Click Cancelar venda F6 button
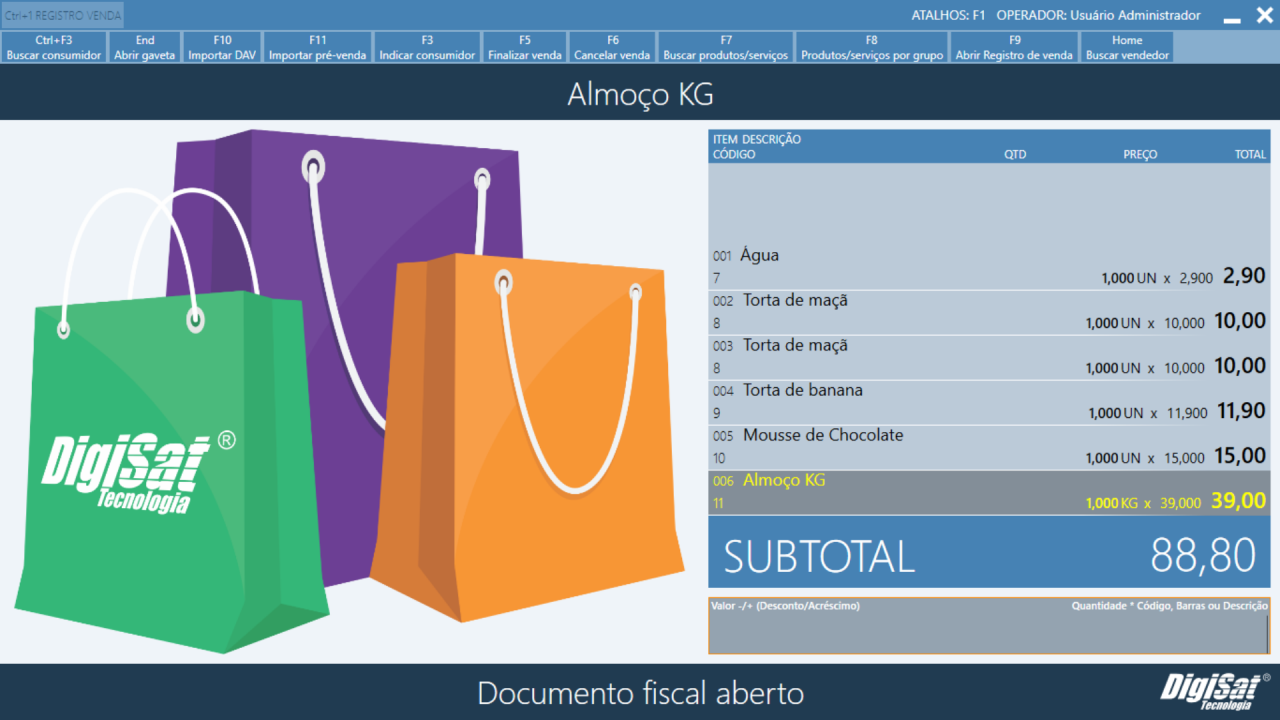This screenshot has width=1280, height=720. pos(612,48)
